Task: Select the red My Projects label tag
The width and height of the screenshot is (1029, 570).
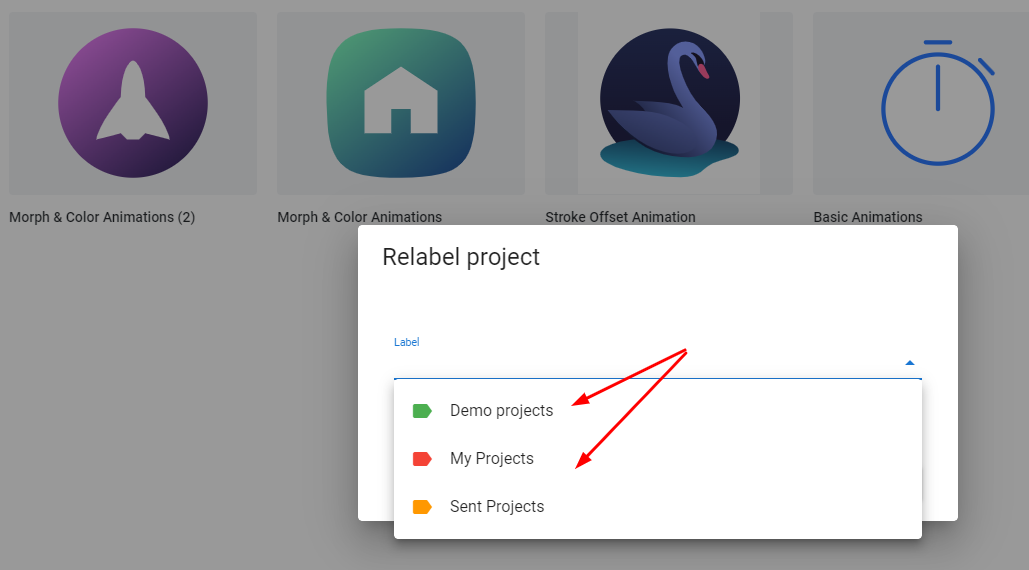Action: pos(422,459)
